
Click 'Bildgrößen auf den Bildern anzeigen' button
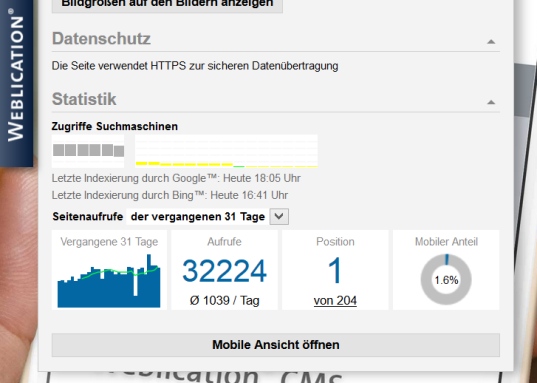pyautogui.click(x=167, y=5)
